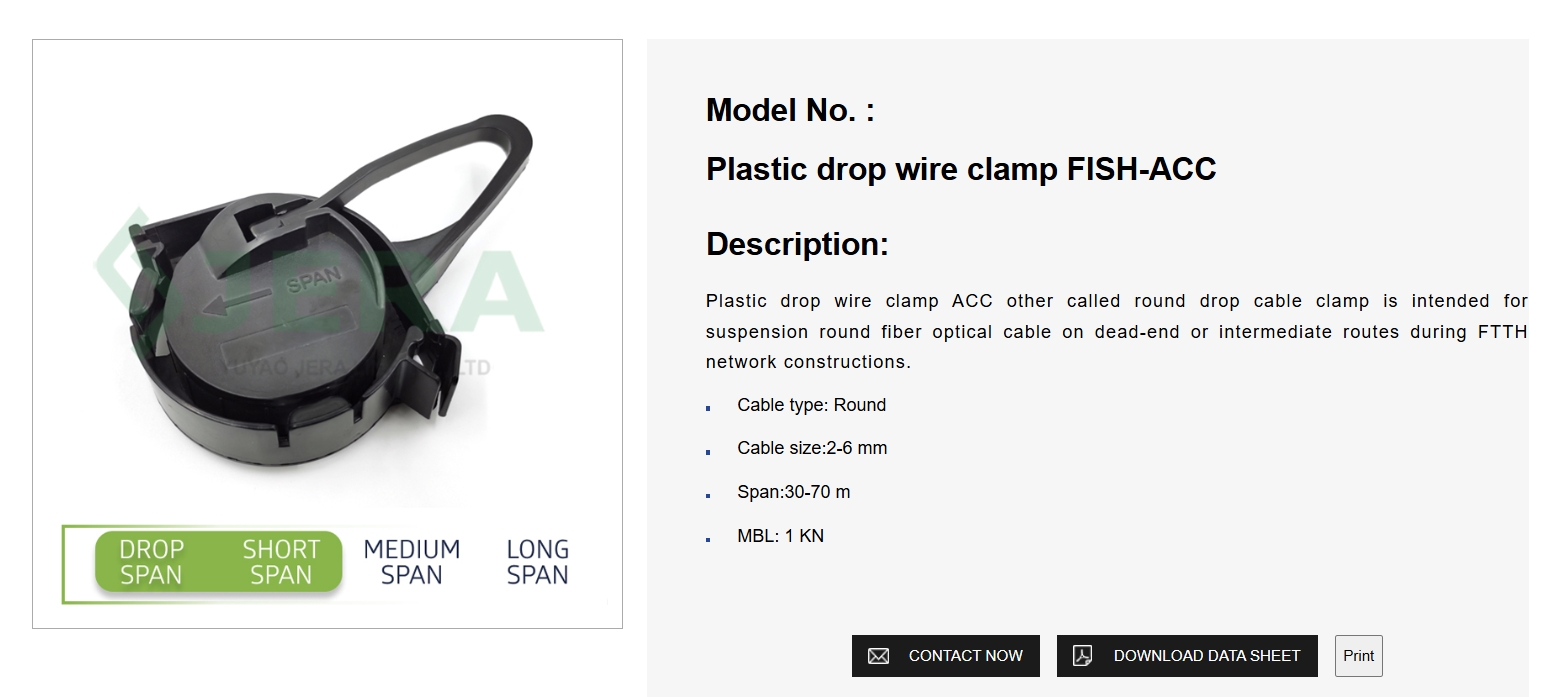Viewport: 1543px width, 697px height.
Task: Select the LONG SPAN indicator icon
Action: 537,561
